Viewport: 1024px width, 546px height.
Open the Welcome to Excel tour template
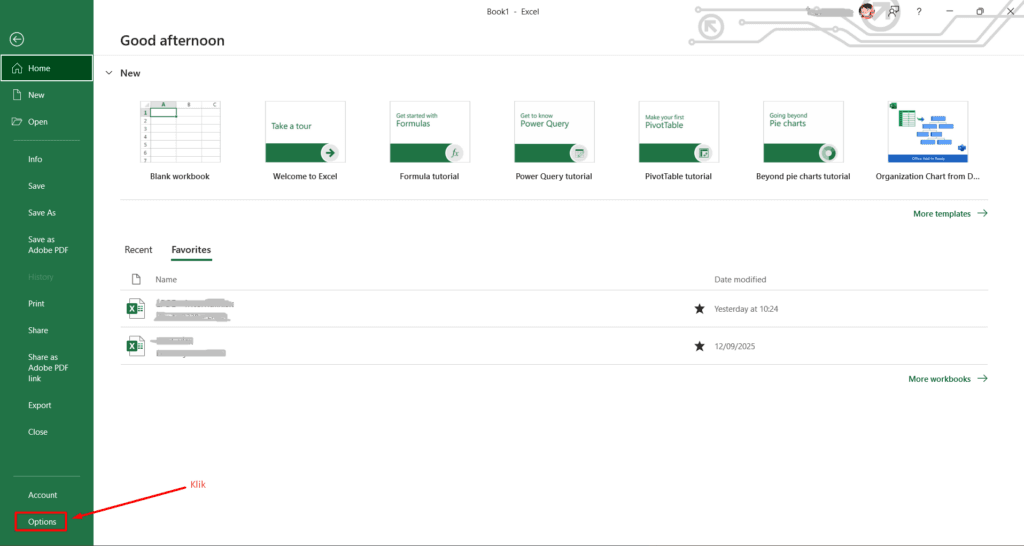(305, 132)
